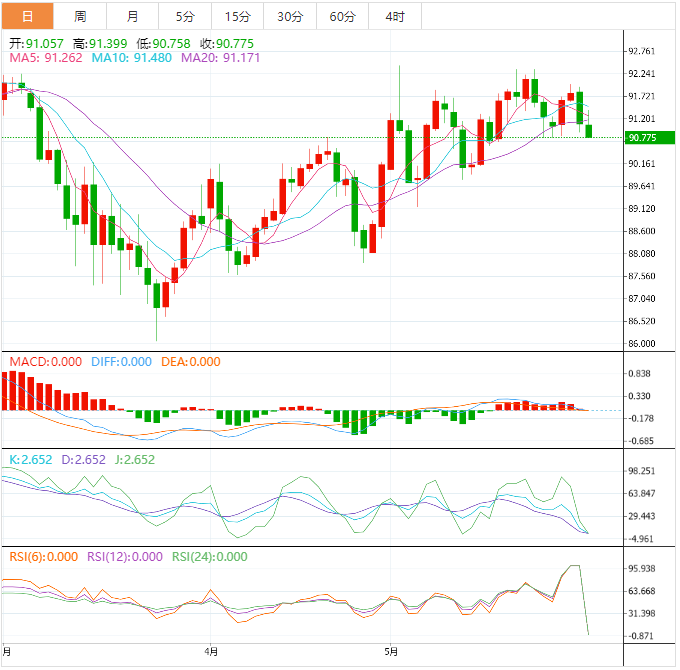
Task: Click the MACD:0.000 indicator label
Action: point(46,362)
